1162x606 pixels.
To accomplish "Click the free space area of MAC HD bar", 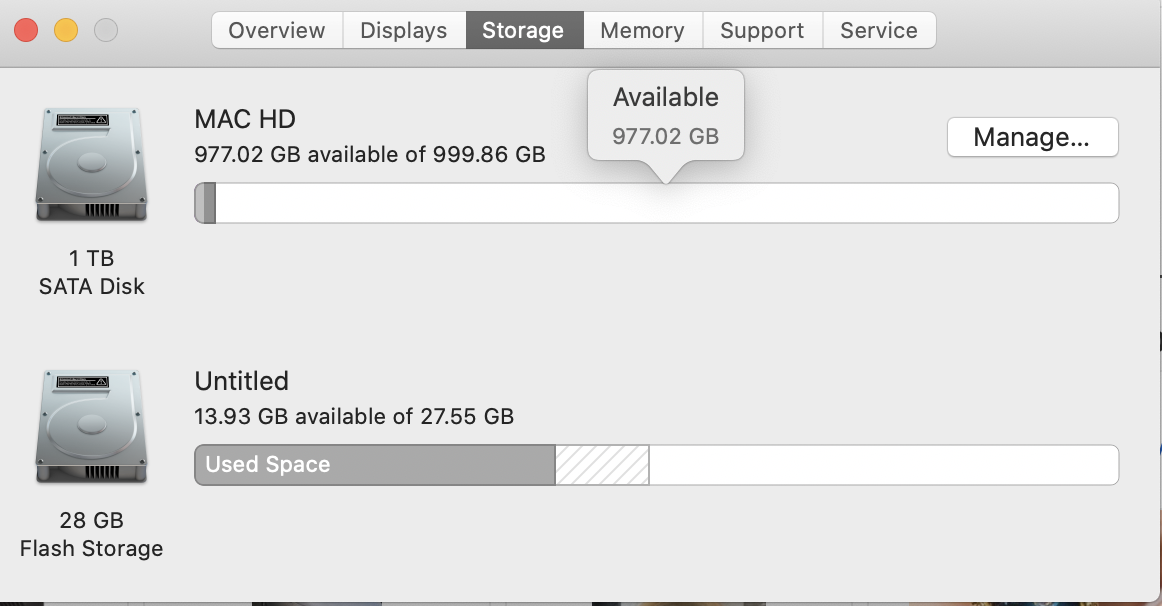I will (667, 203).
